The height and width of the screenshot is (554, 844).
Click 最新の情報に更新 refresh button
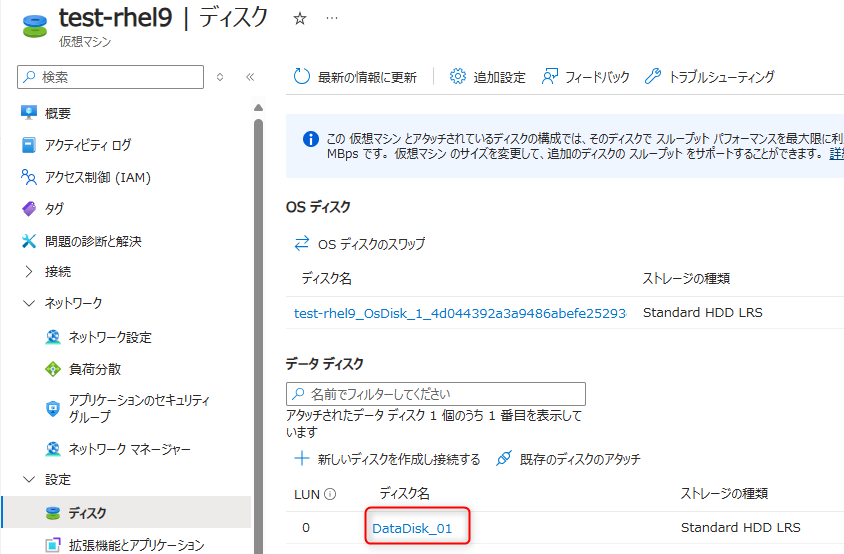[x=355, y=77]
